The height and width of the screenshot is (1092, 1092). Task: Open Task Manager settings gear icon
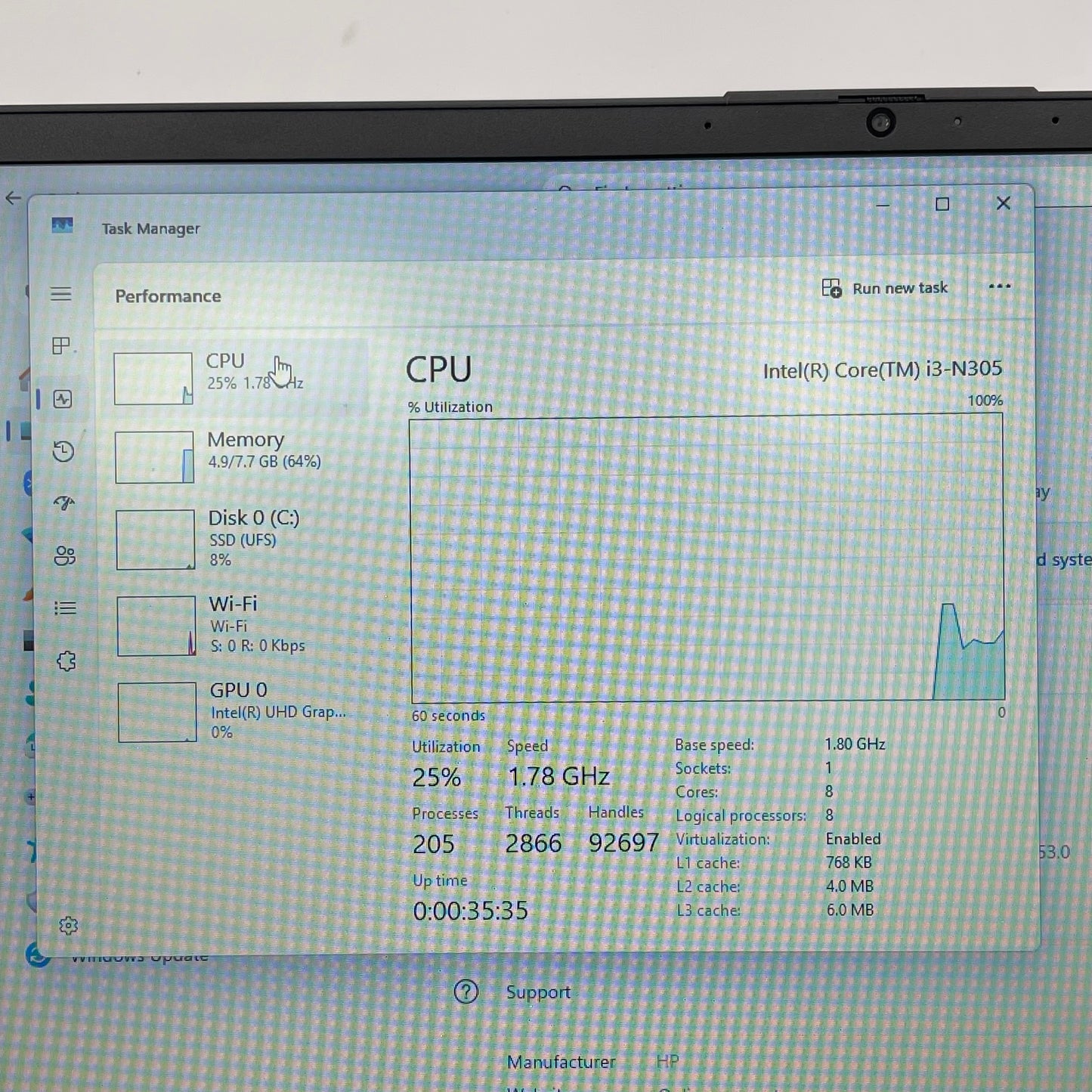pyautogui.click(x=69, y=926)
